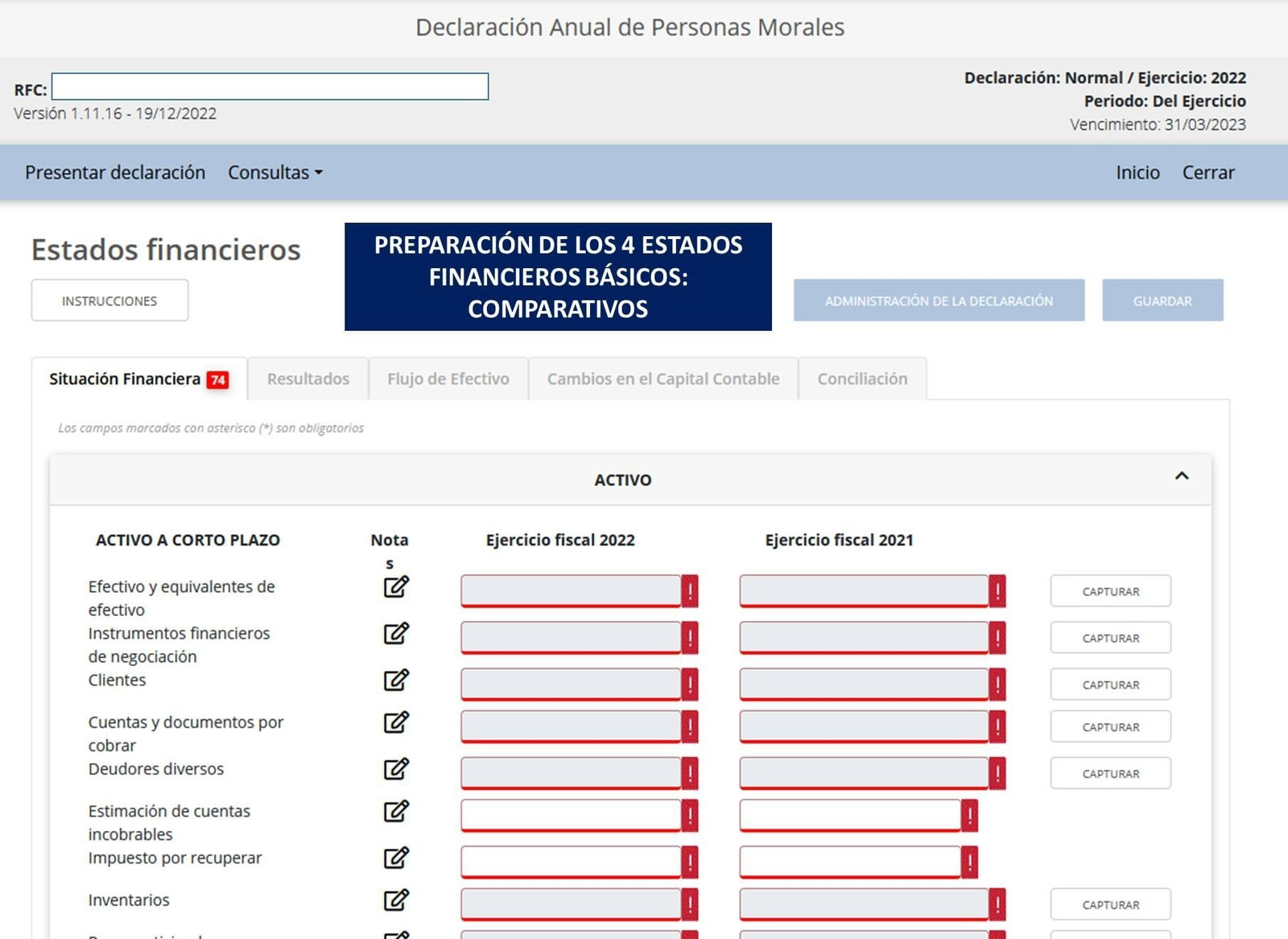Click CAPTURAR for Clientes row

(x=1110, y=685)
